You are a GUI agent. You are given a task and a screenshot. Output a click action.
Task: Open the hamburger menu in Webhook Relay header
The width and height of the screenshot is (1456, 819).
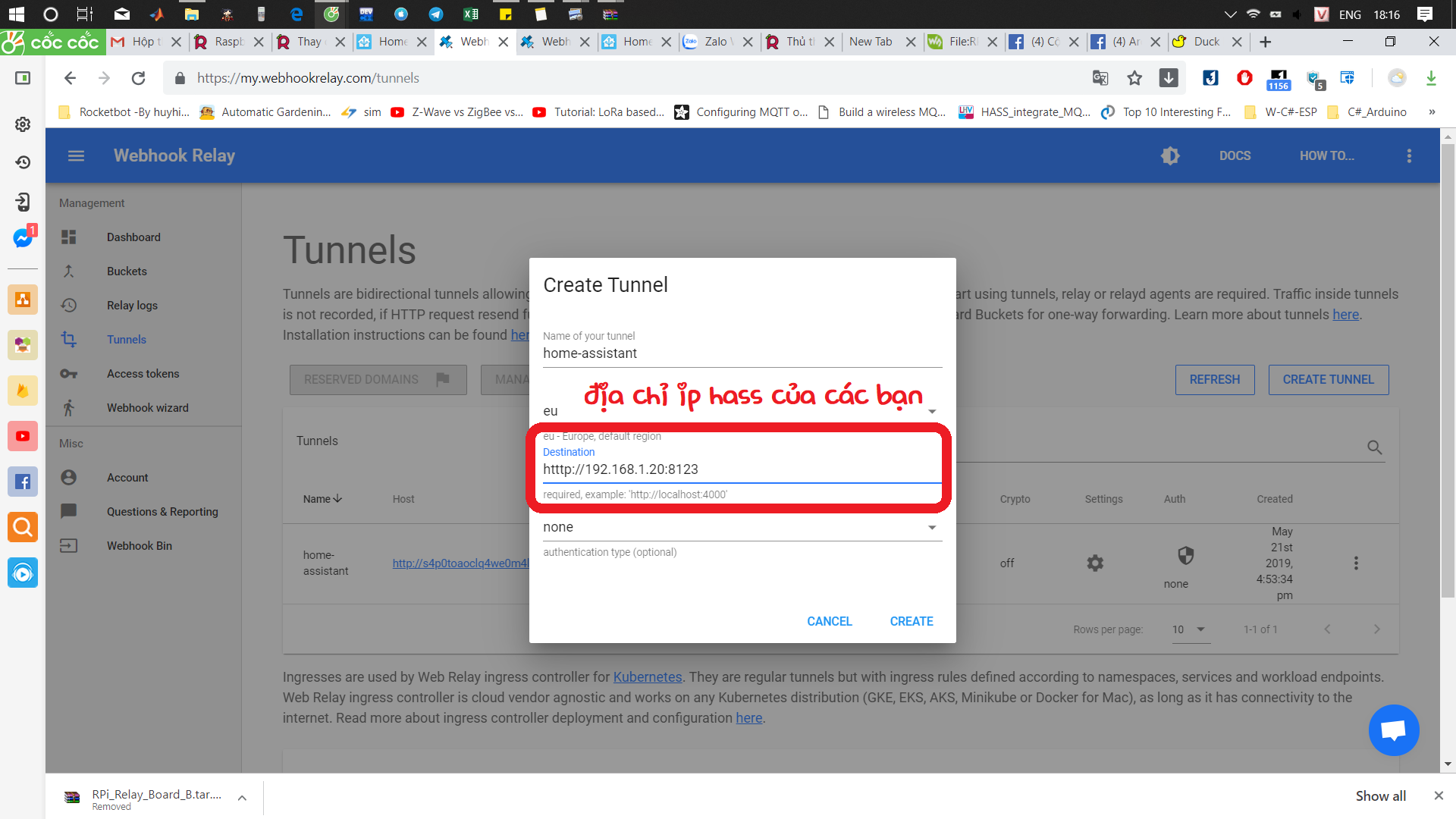click(x=76, y=155)
